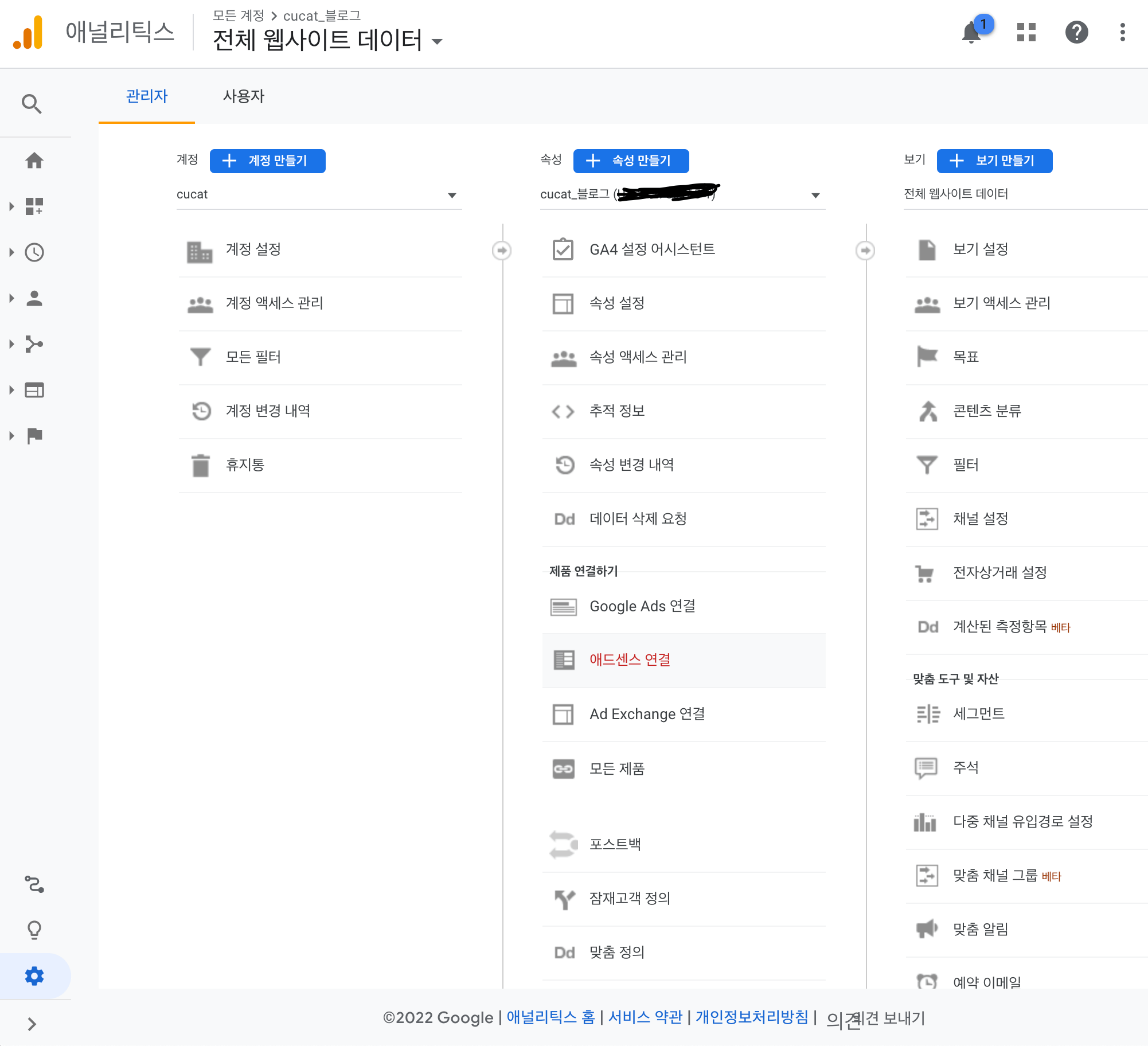
Task: Open Behavior window icon in sidebar
Action: 34,390
